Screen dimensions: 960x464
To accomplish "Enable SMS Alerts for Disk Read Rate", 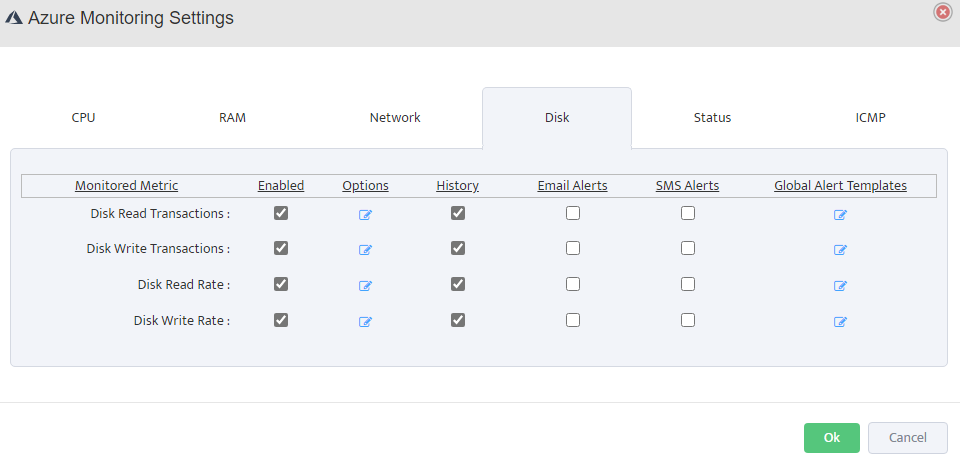I will pos(688,284).
